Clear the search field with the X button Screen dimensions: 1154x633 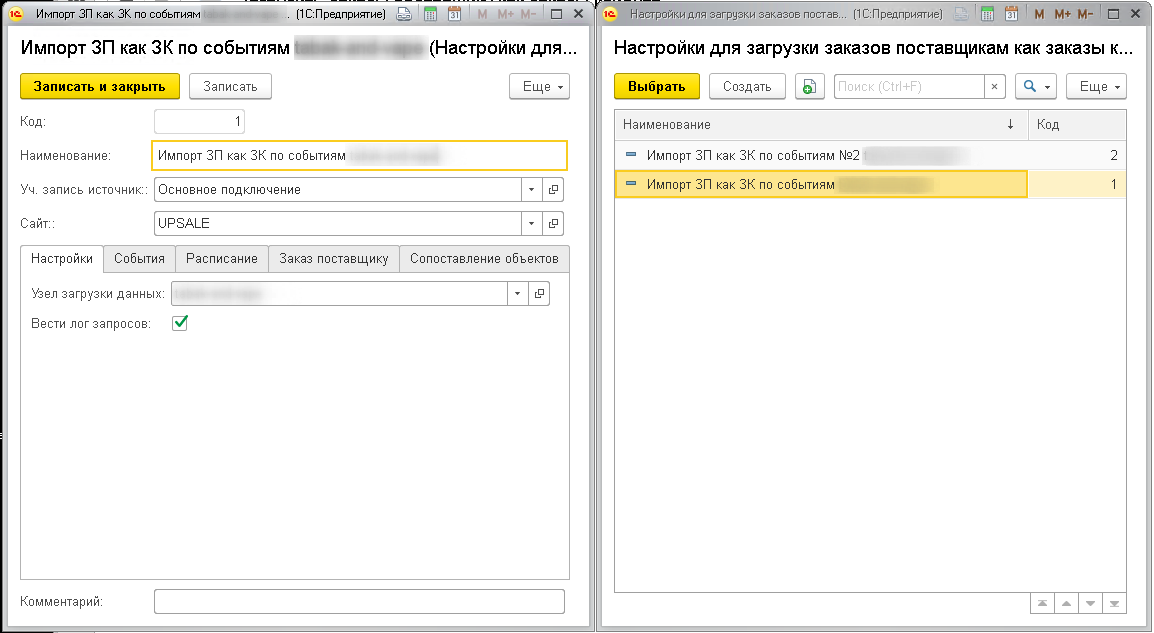(994, 87)
